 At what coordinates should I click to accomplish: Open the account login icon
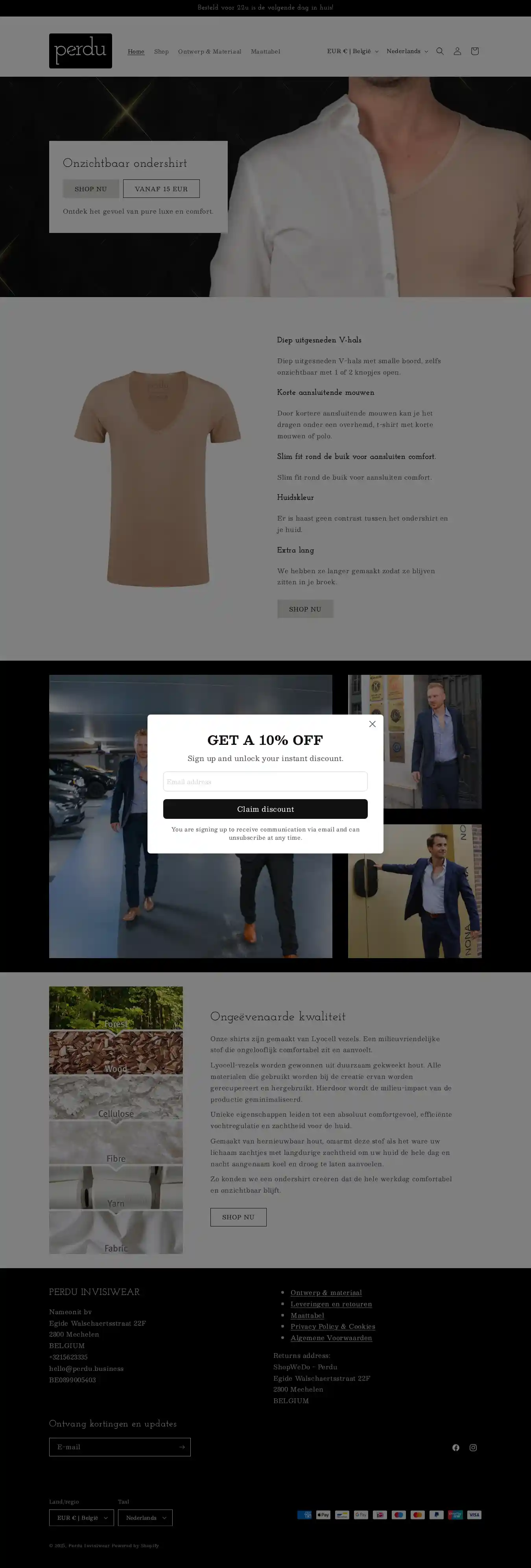457,51
